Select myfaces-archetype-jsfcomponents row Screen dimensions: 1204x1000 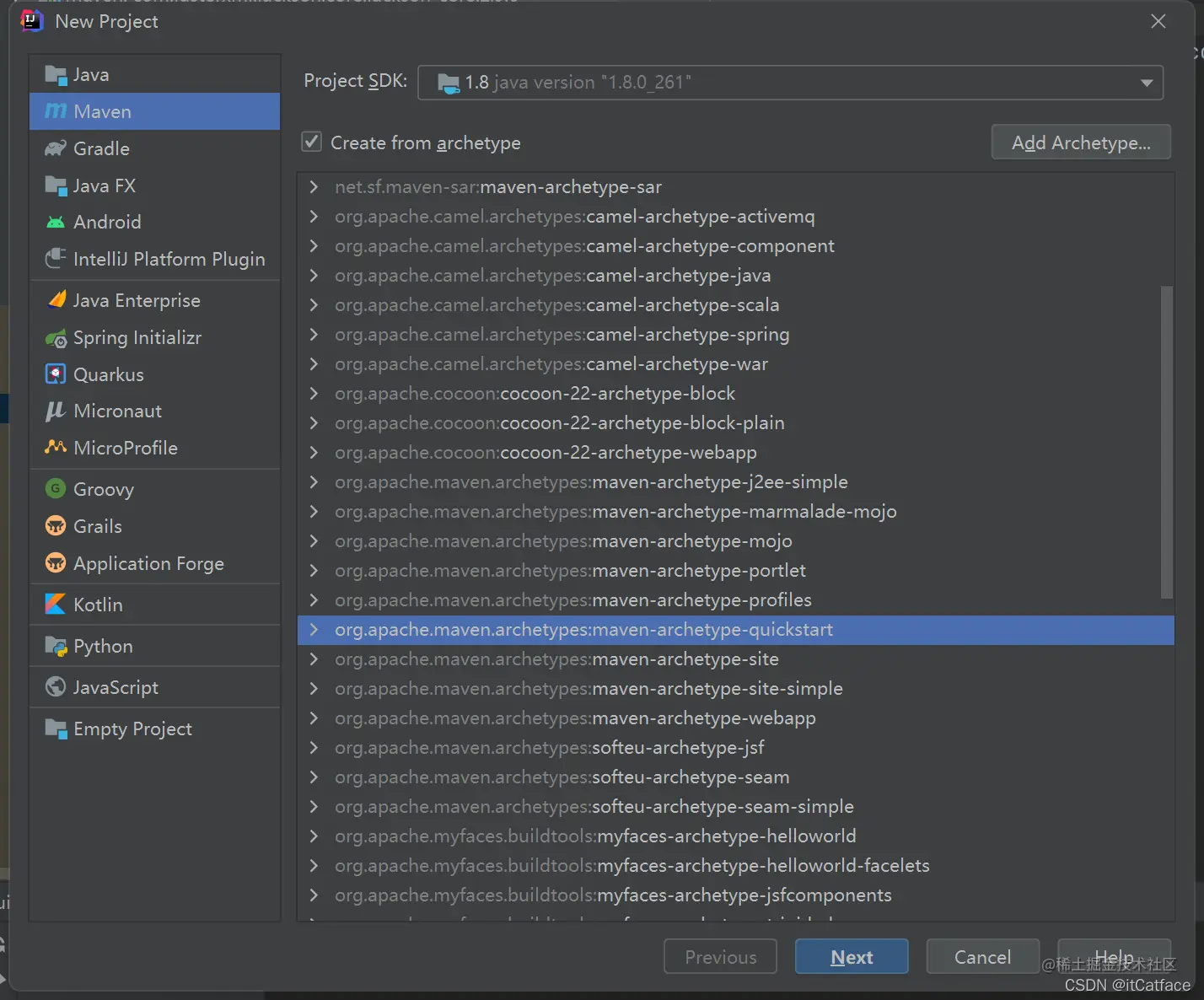[x=736, y=895]
